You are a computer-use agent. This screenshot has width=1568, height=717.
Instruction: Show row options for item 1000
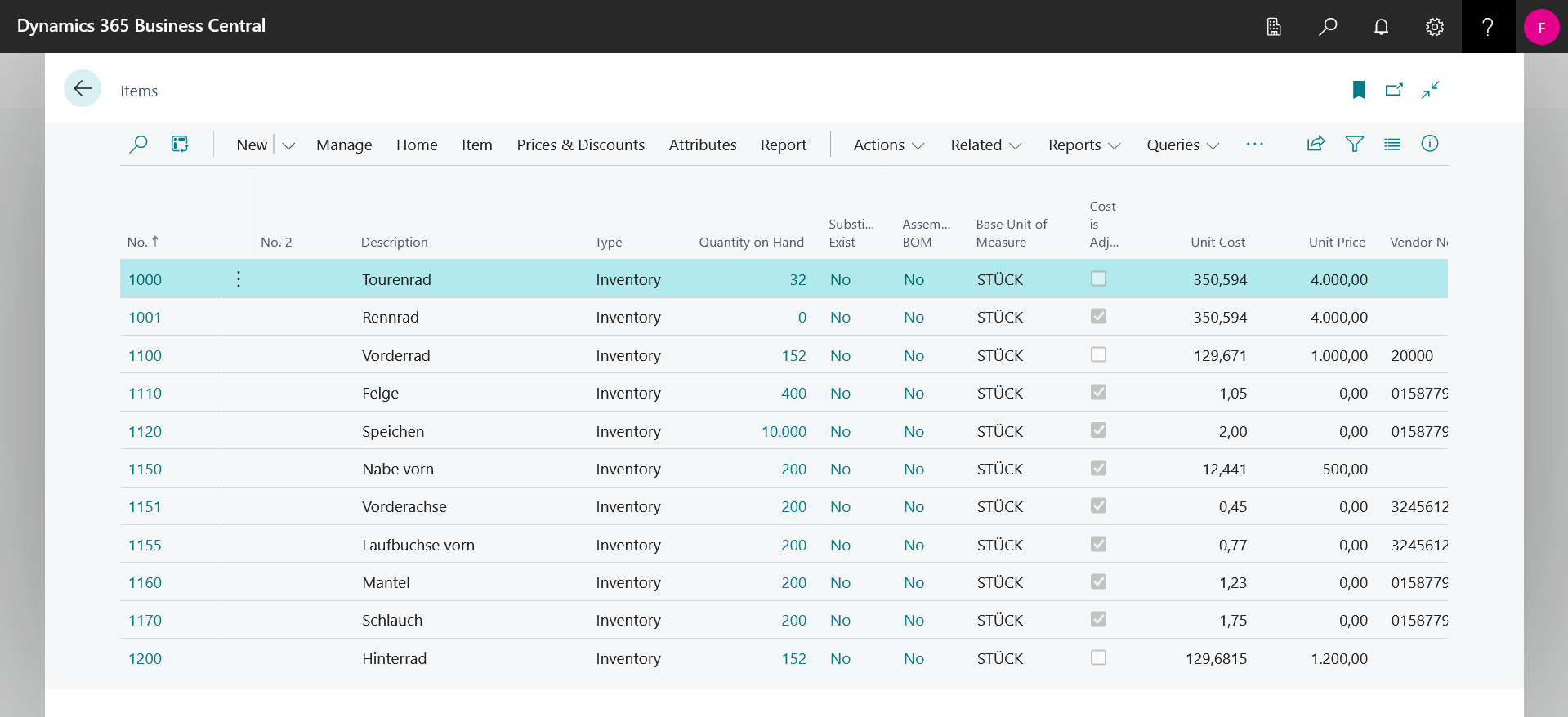coord(239,279)
